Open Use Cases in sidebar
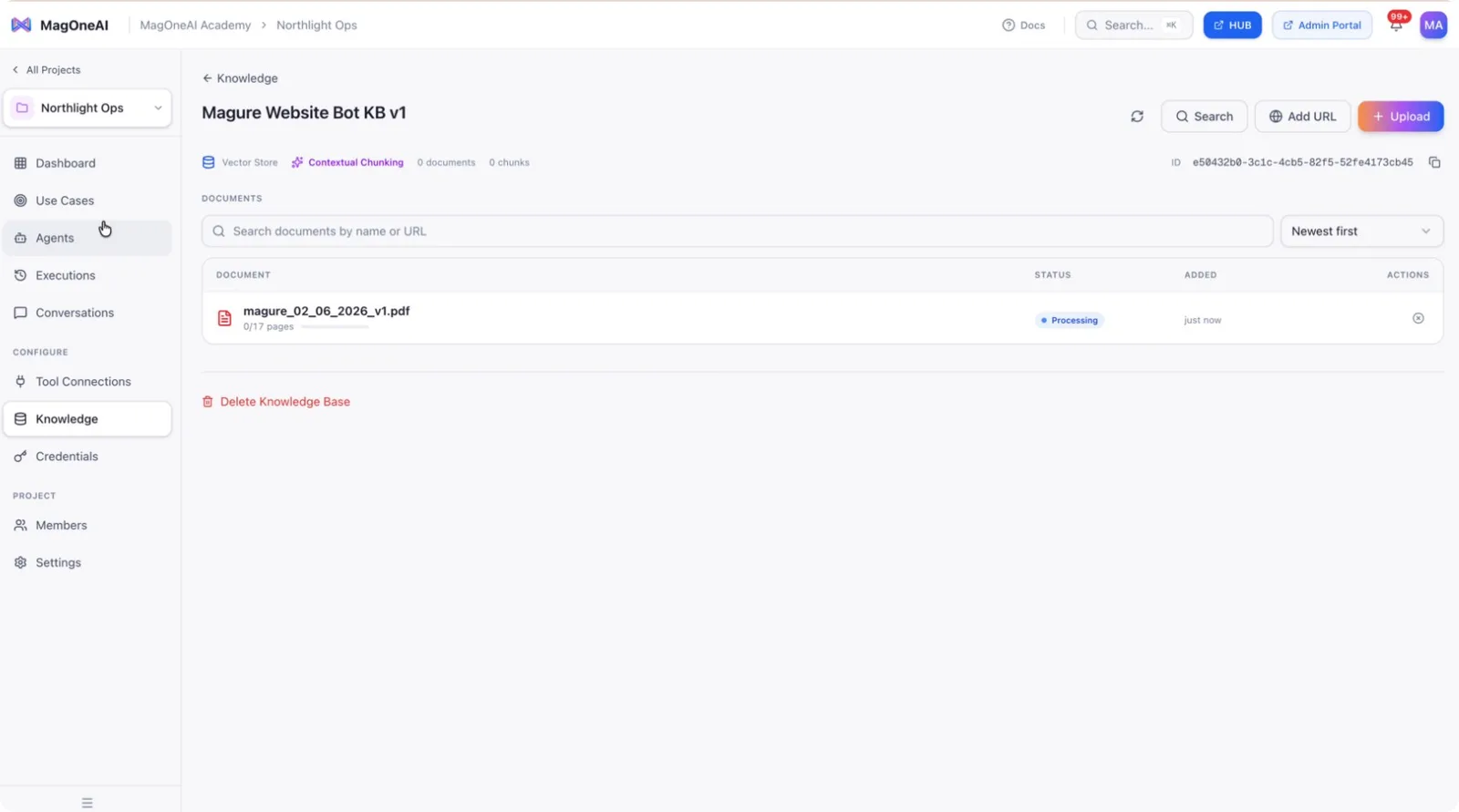 point(88,200)
